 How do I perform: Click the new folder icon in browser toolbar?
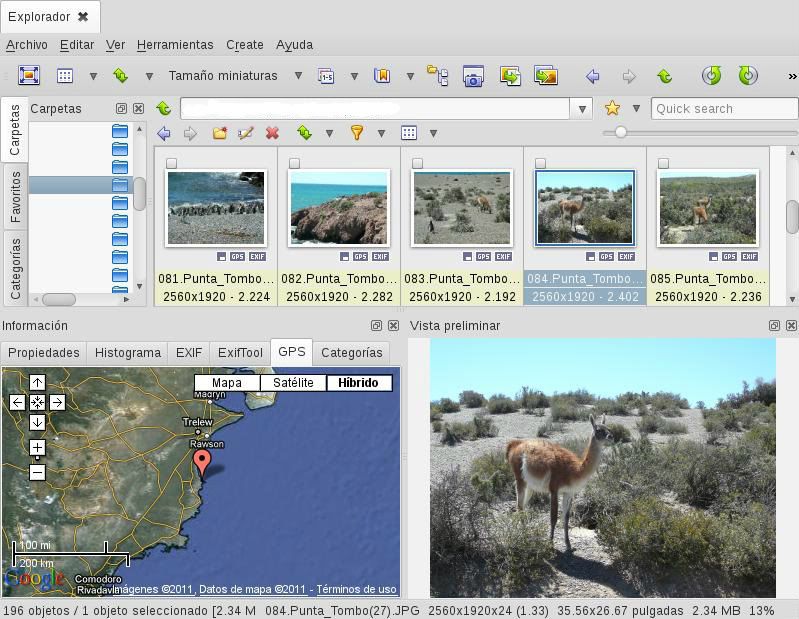220,133
